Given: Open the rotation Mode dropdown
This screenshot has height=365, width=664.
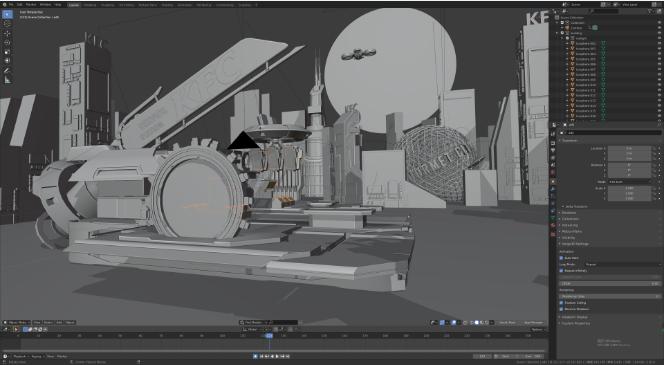Looking at the screenshot, I should [x=629, y=182].
